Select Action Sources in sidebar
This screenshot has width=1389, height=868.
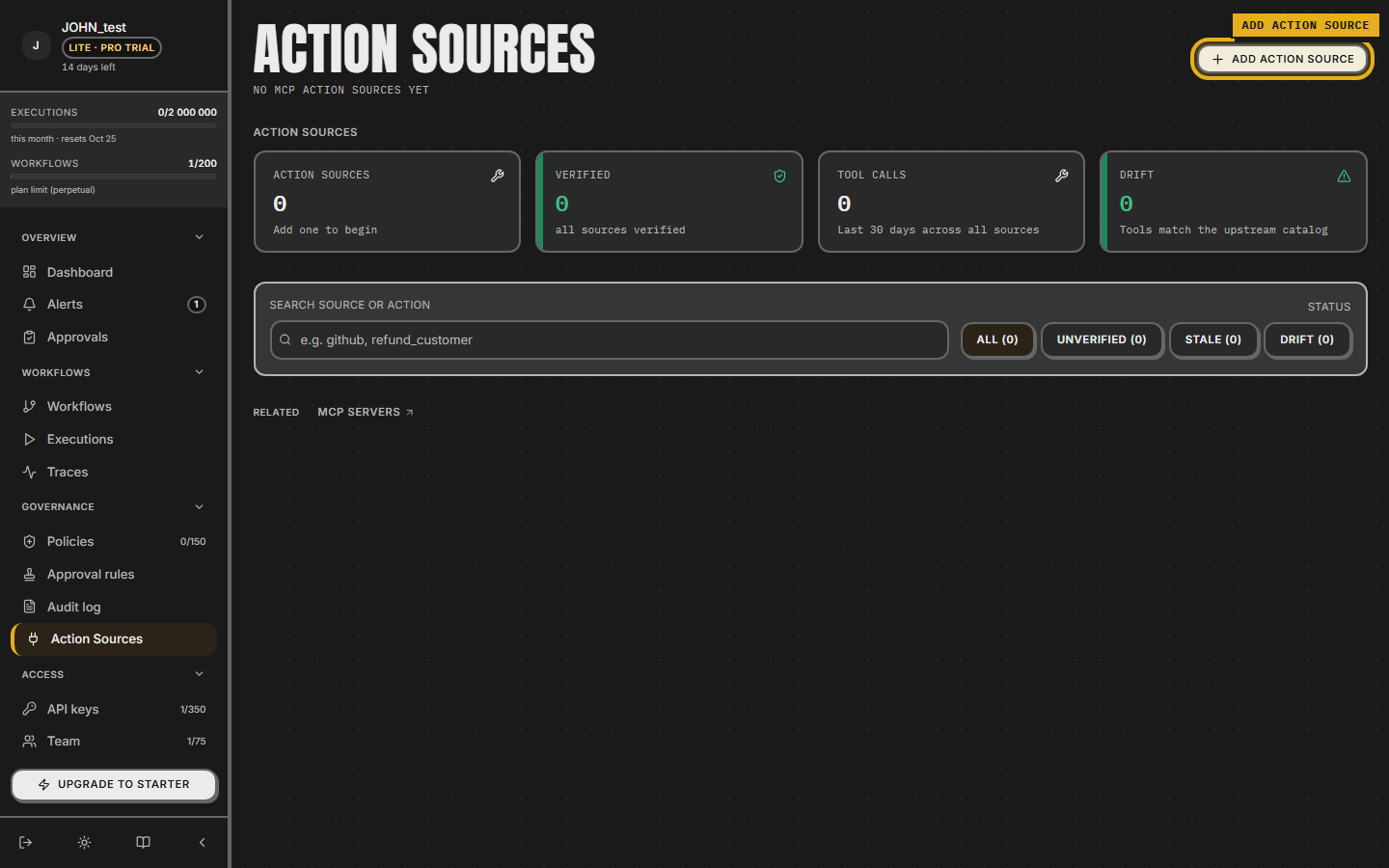click(114, 639)
